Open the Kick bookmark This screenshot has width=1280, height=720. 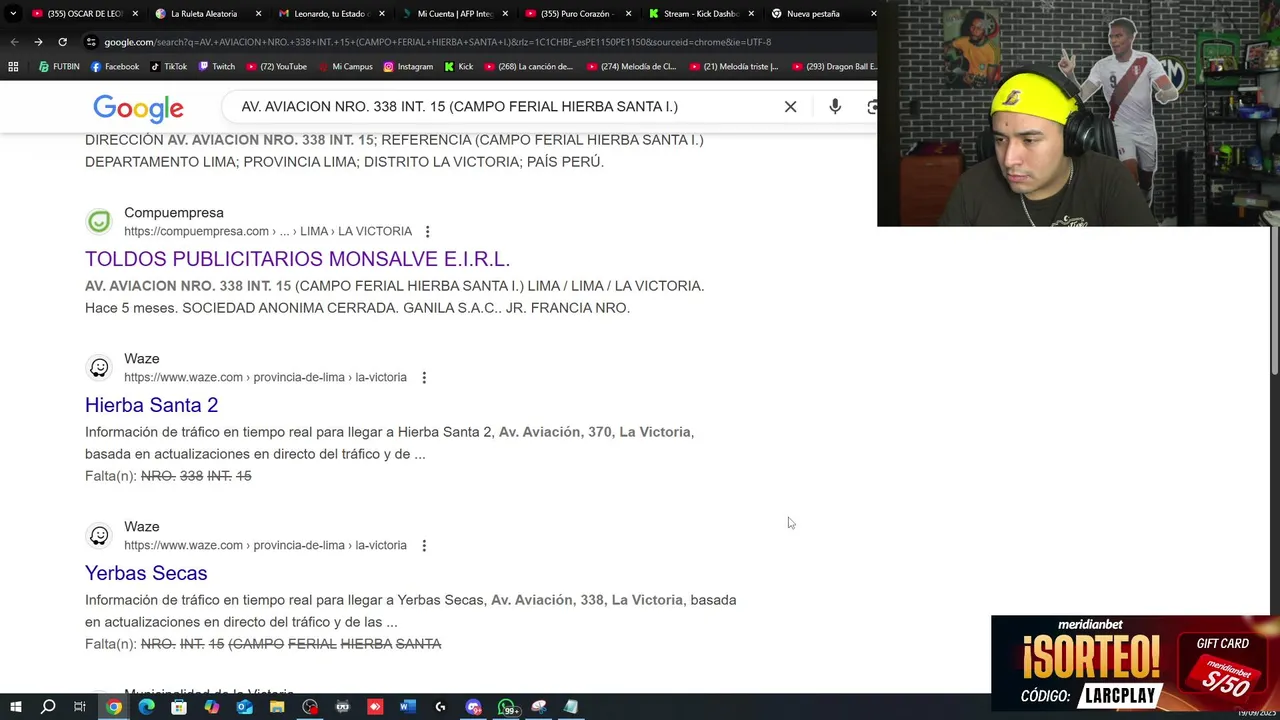(459, 67)
